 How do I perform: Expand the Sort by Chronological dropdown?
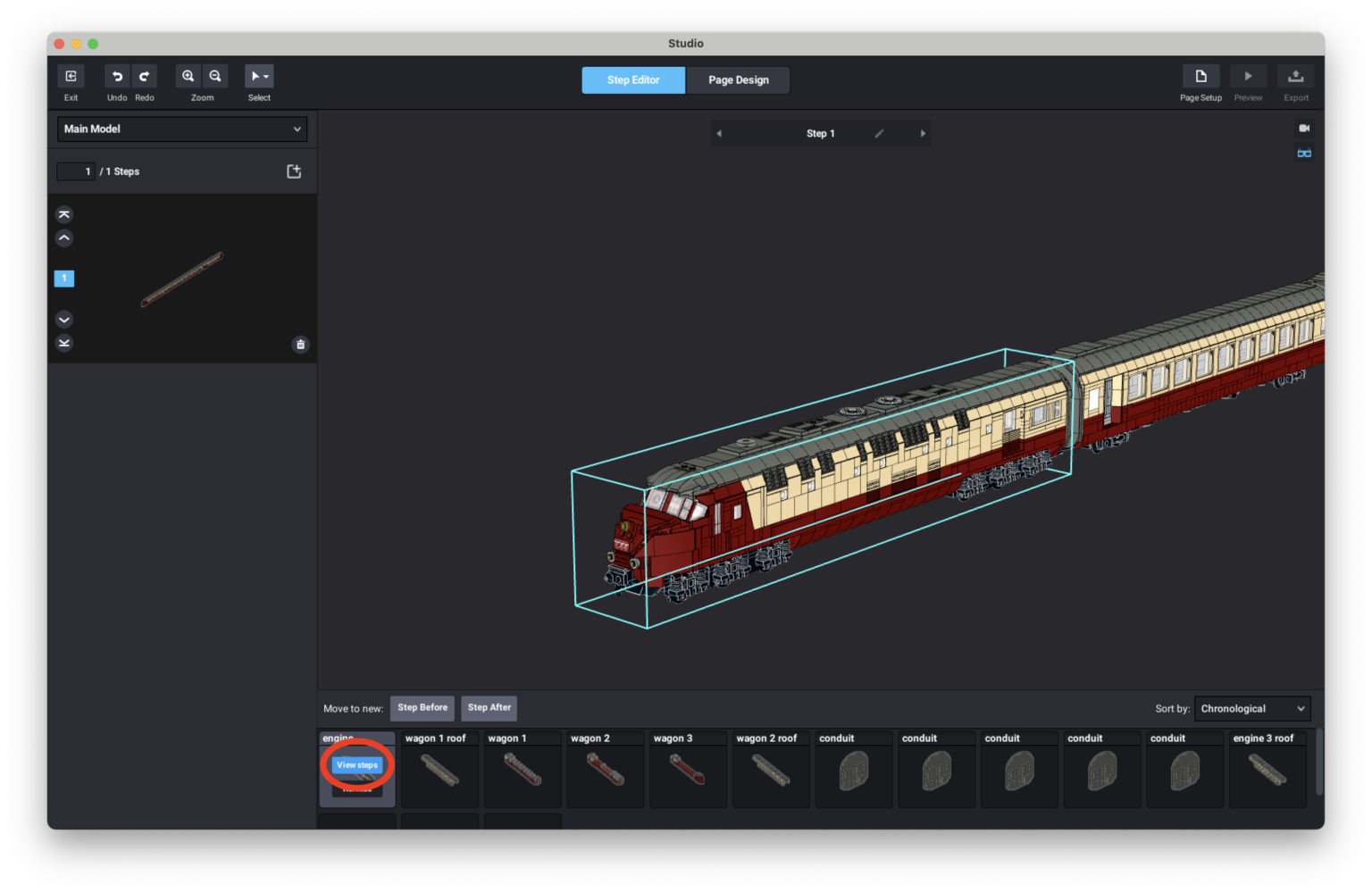pos(1251,709)
